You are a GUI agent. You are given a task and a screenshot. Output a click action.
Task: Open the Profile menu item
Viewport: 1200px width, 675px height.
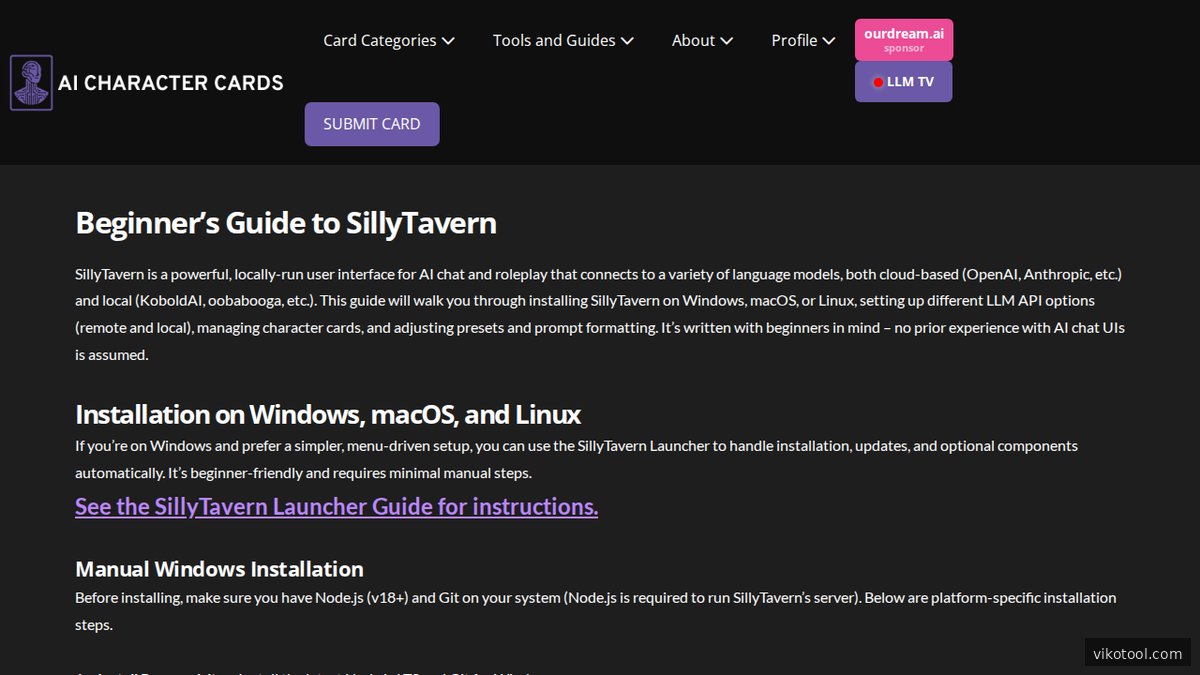point(794,41)
